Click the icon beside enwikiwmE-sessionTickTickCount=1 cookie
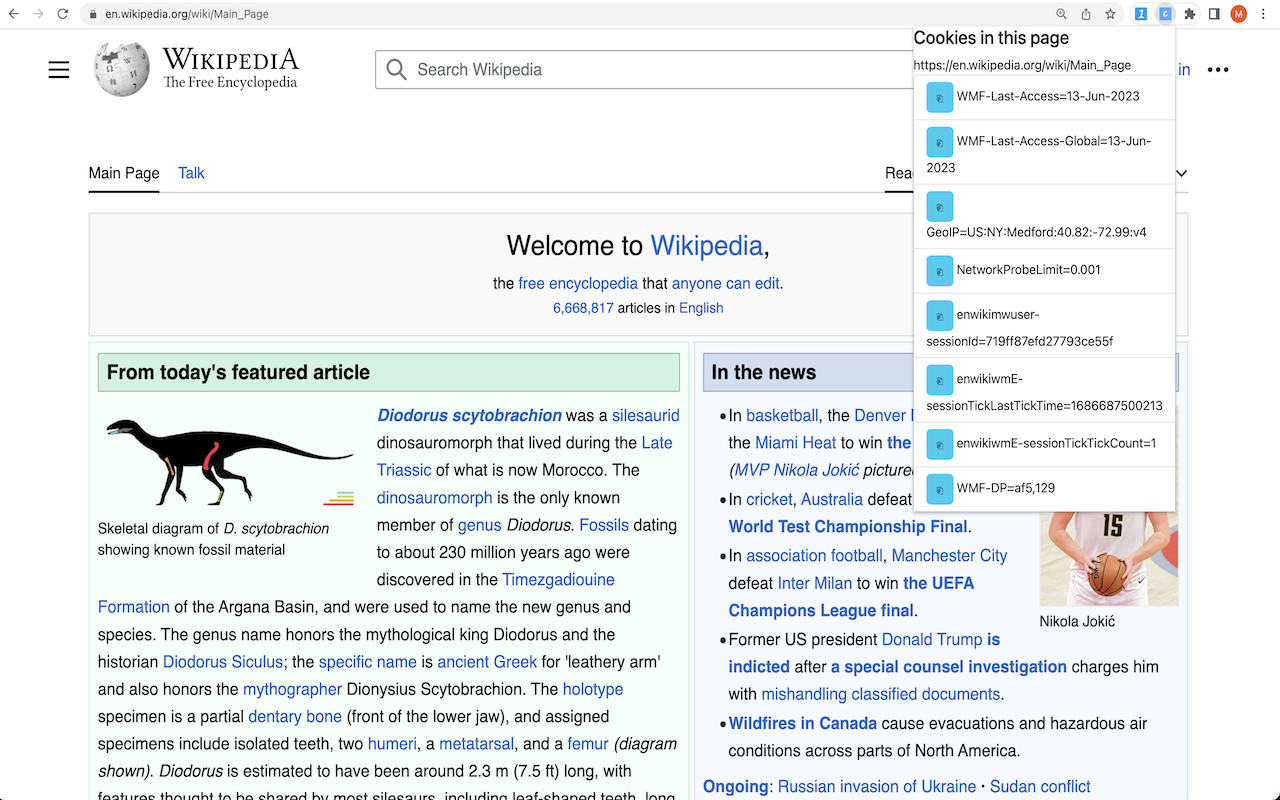Viewport: 1280px width, 800px height. tap(939, 443)
